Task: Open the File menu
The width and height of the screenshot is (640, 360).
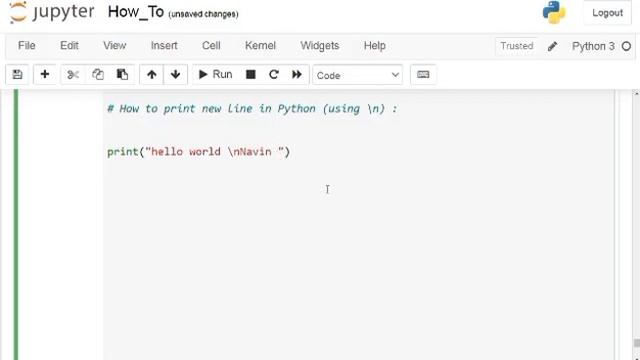Action: pos(27,46)
